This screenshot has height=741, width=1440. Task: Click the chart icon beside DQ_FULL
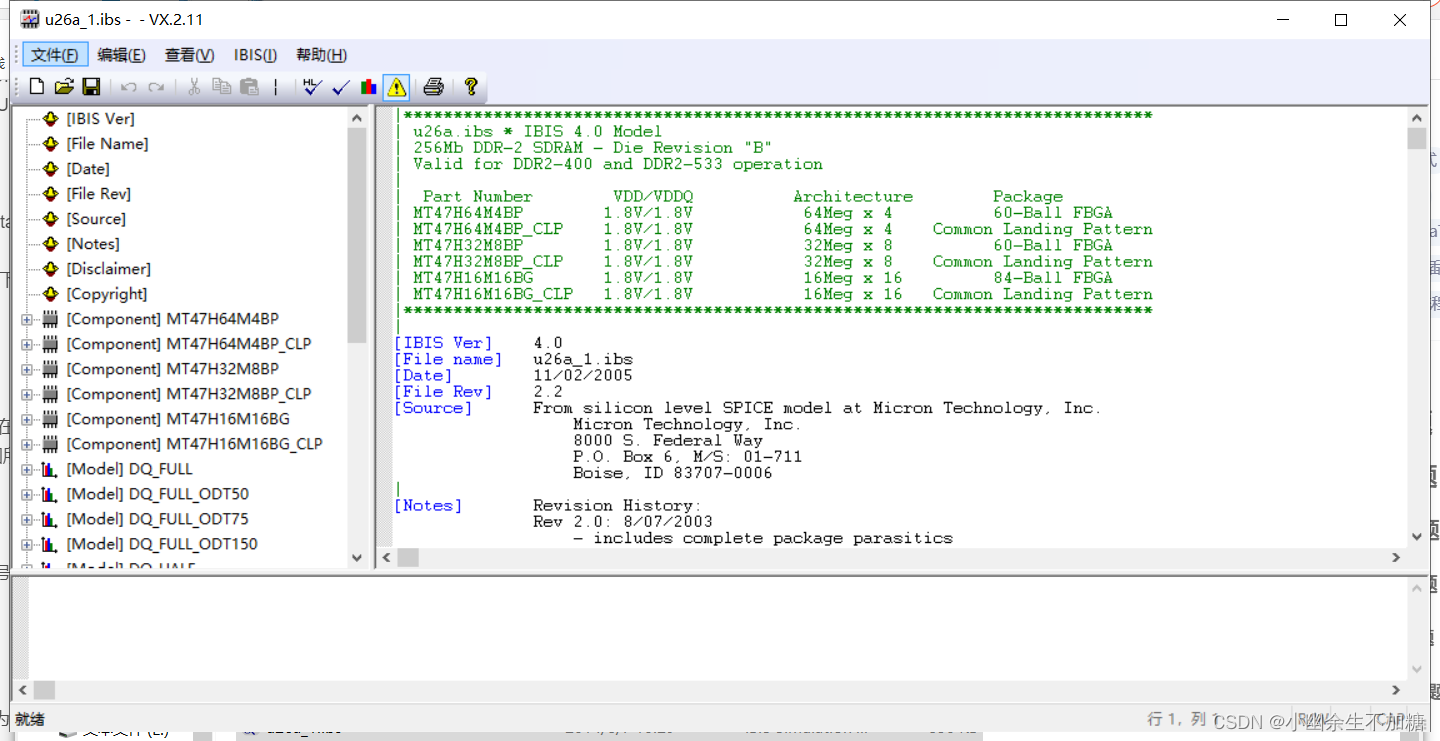(x=50, y=469)
